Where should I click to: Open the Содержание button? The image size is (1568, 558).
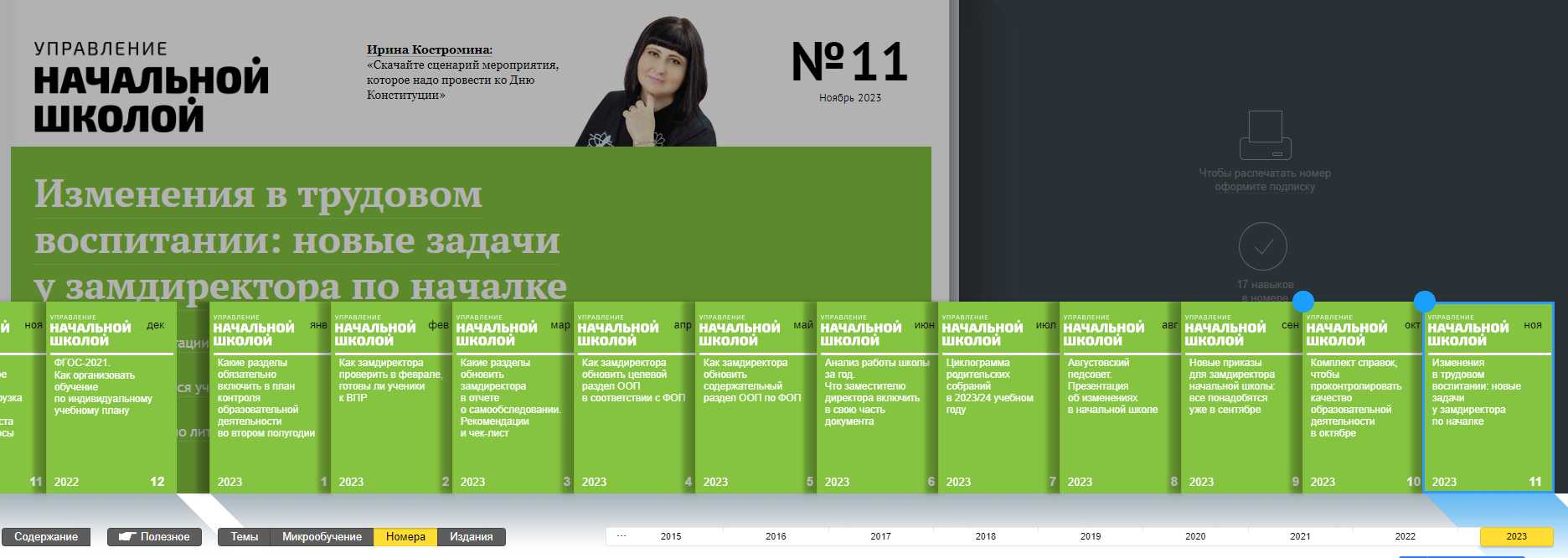(46, 537)
